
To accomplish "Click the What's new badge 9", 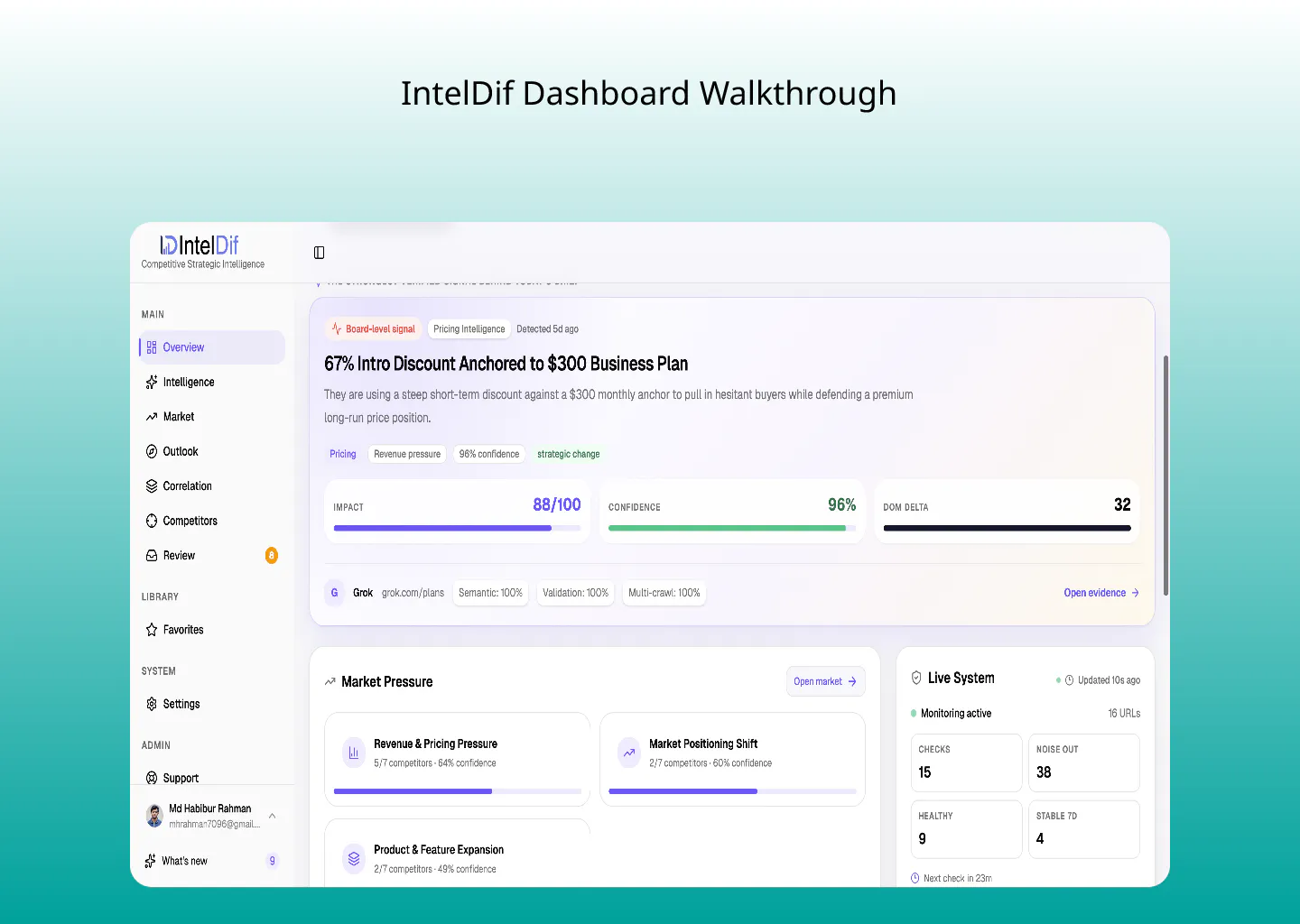I will pyautogui.click(x=272, y=861).
